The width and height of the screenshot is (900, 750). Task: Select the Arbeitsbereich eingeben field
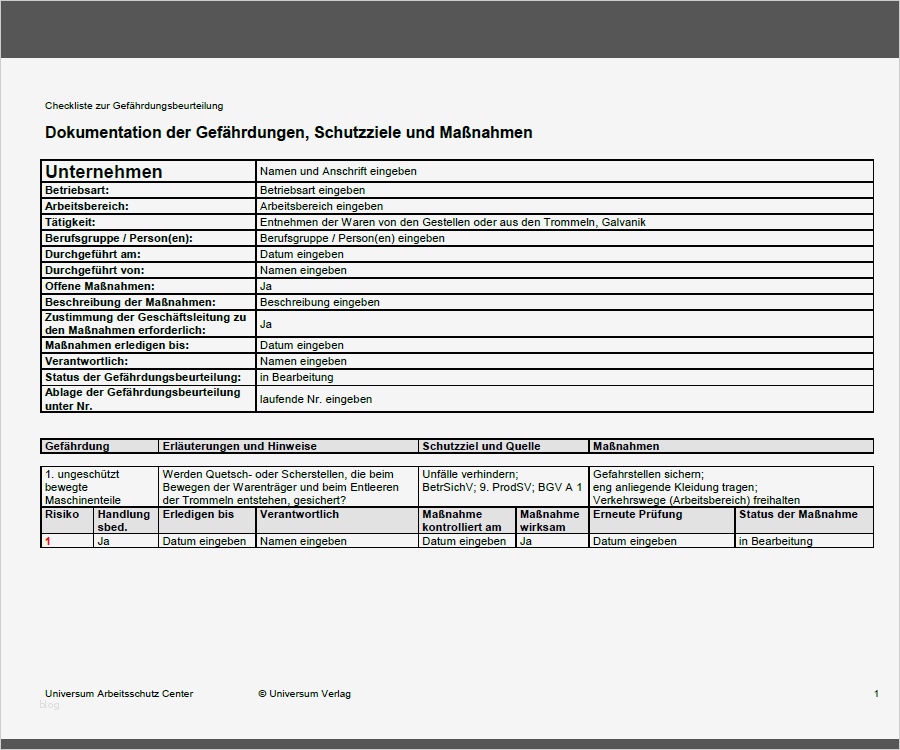[320, 206]
